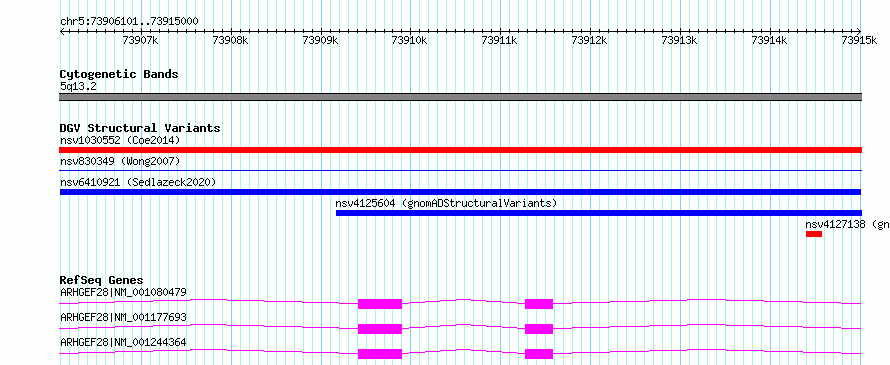Open the DGV Structural Variants track heading
This screenshot has width=890, height=365.
pyautogui.click(x=140, y=128)
